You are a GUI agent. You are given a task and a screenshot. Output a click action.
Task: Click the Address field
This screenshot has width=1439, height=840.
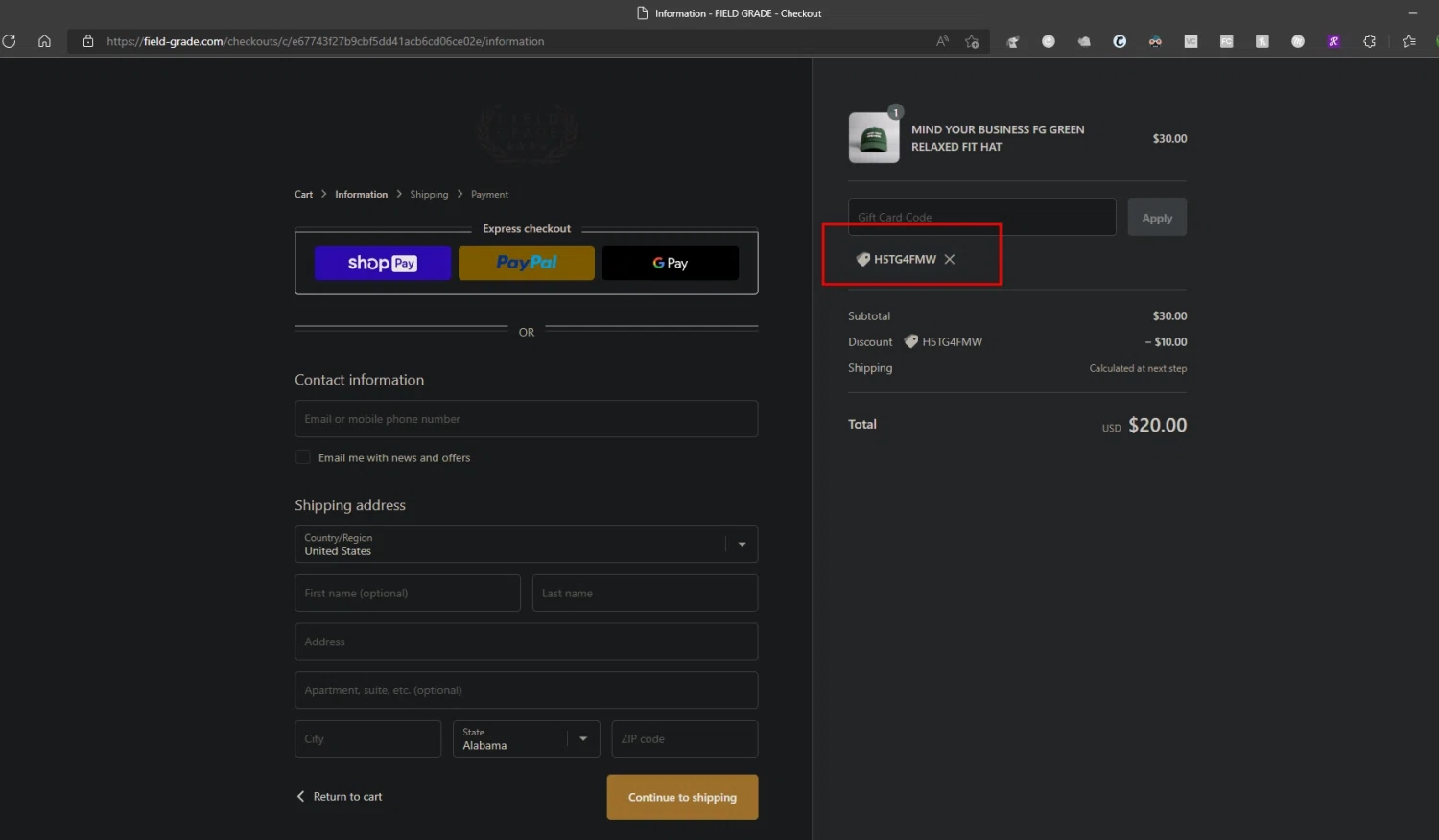coord(527,642)
